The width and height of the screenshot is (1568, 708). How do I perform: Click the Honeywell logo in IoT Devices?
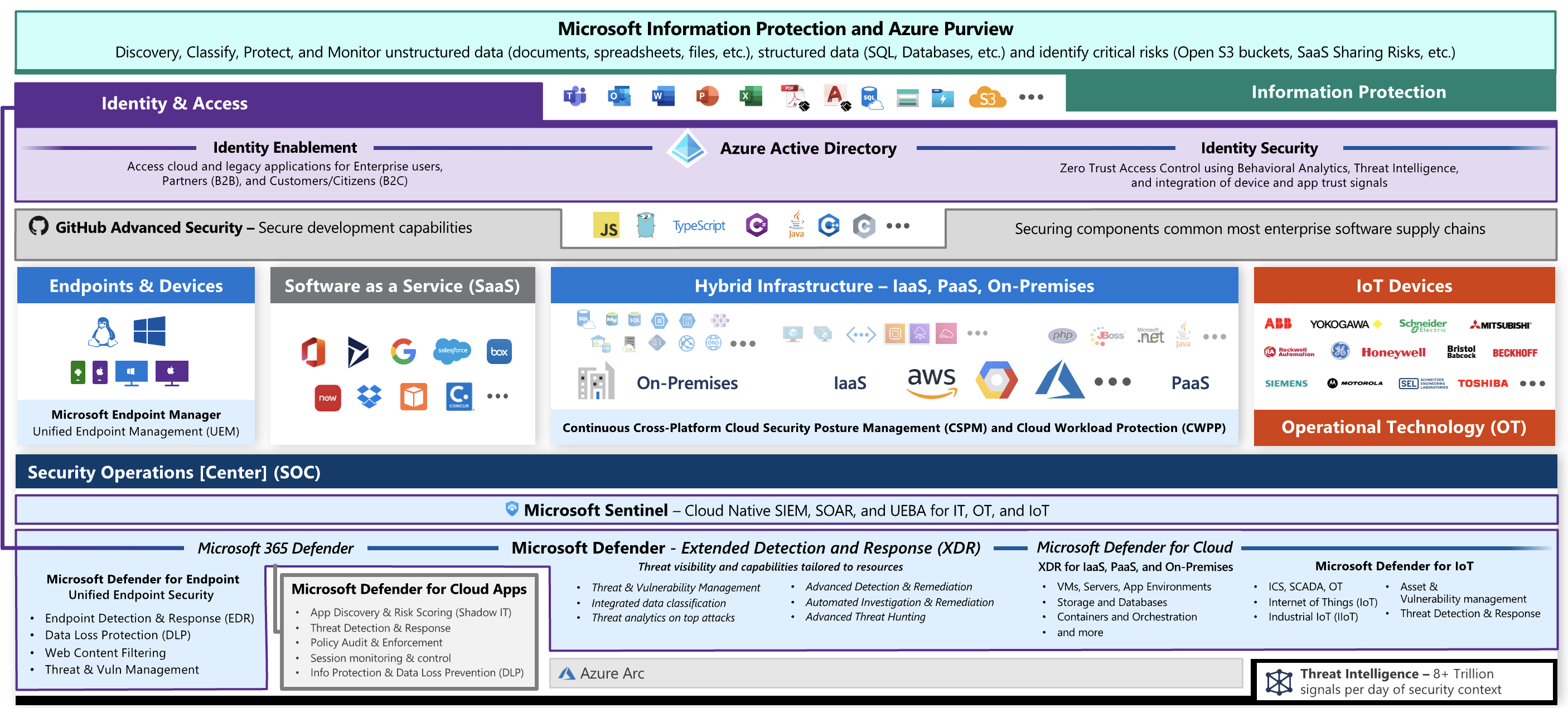(1393, 352)
